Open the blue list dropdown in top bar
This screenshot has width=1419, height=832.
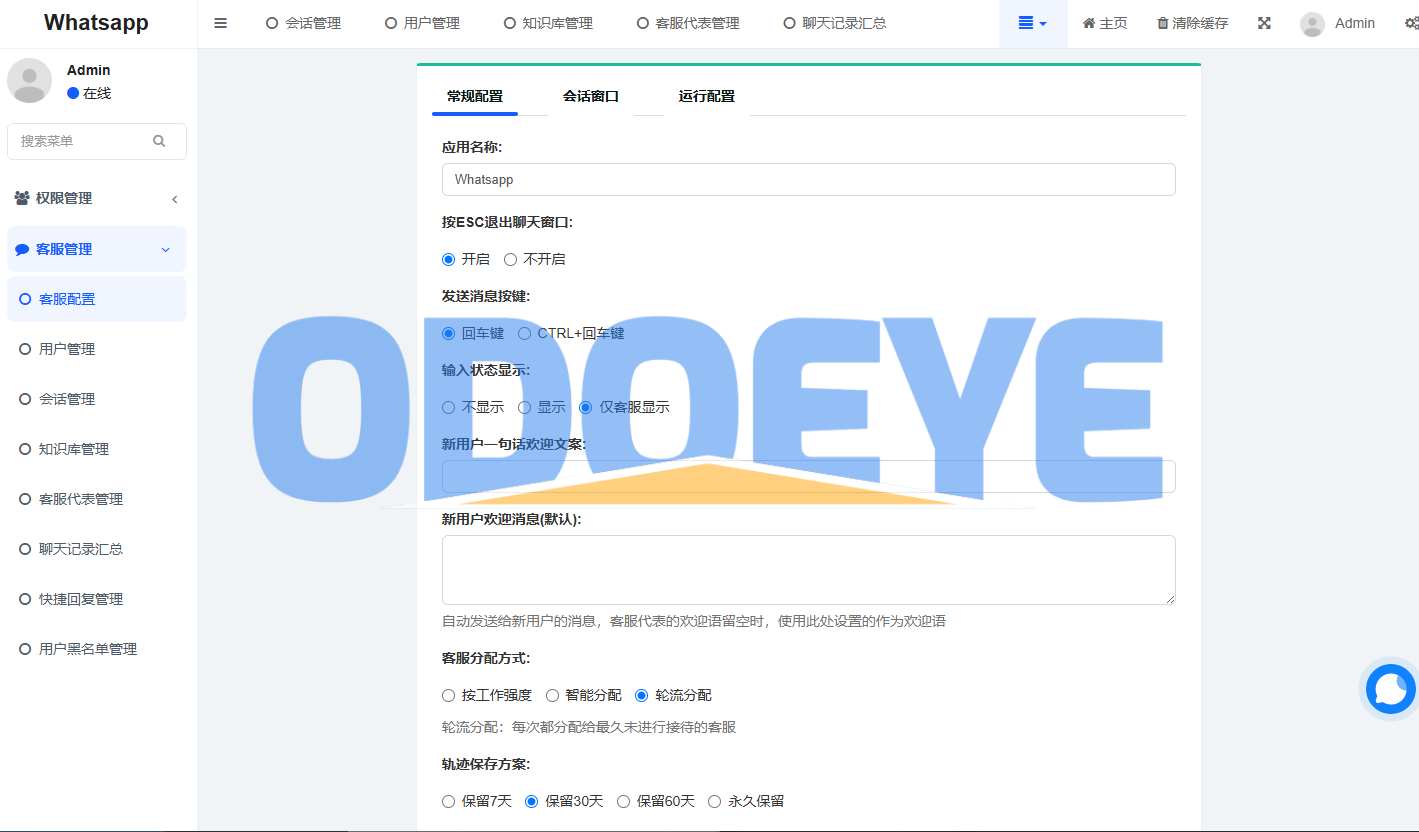[1033, 23]
